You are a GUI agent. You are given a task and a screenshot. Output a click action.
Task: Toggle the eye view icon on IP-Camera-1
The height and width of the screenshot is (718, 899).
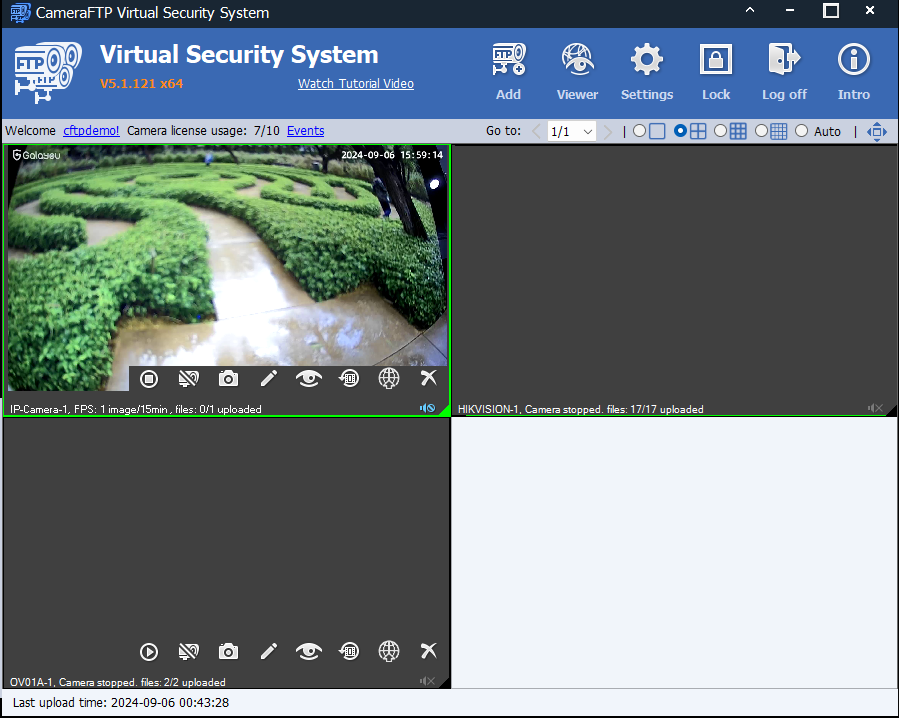coord(309,378)
